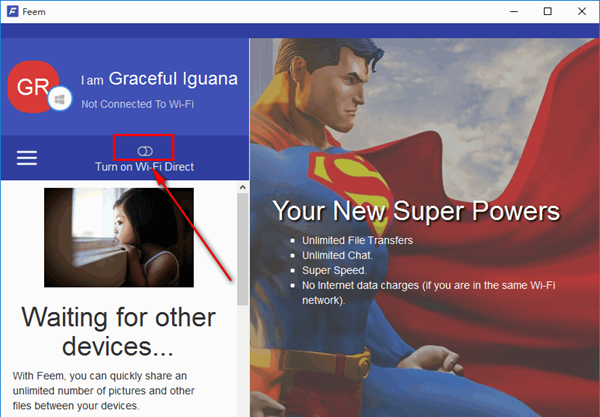The height and width of the screenshot is (417, 600).
Task: Click 'Your New Super Powers' heading
Action: (x=416, y=211)
